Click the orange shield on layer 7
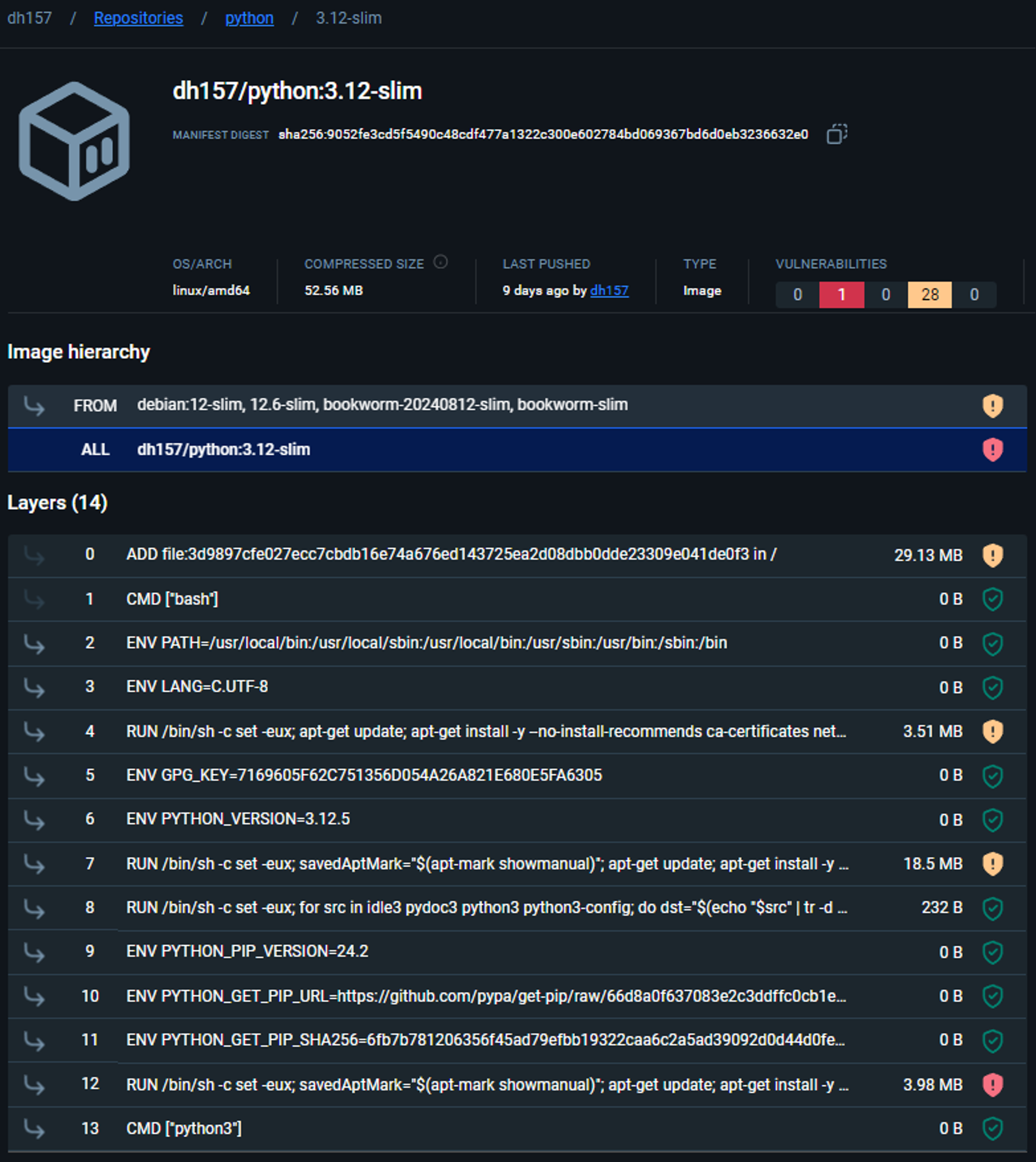The height and width of the screenshot is (1162, 1036). (x=993, y=863)
